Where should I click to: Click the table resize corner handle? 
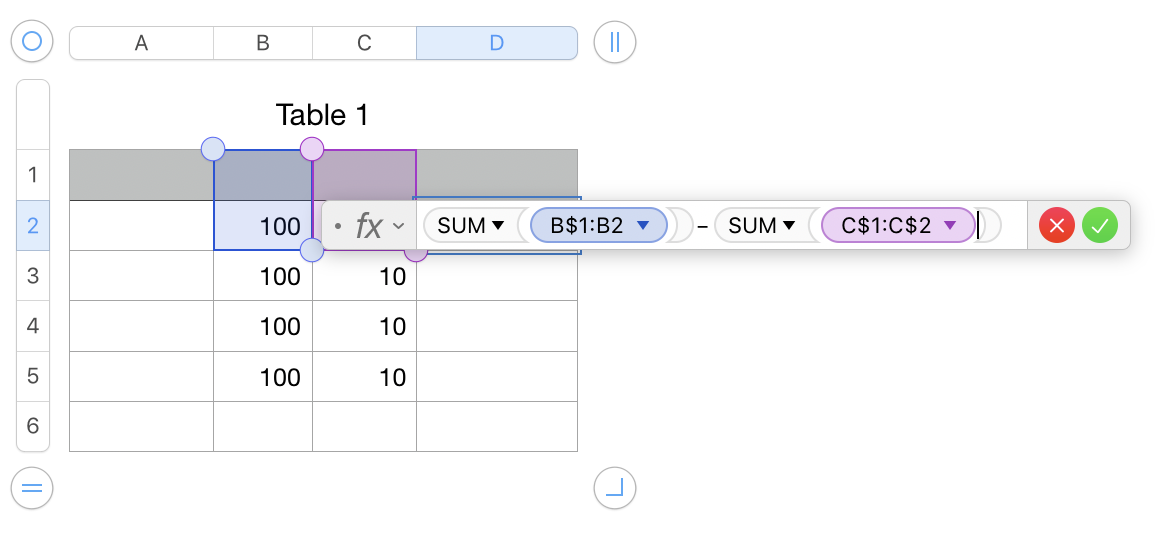[x=615, y=488]
